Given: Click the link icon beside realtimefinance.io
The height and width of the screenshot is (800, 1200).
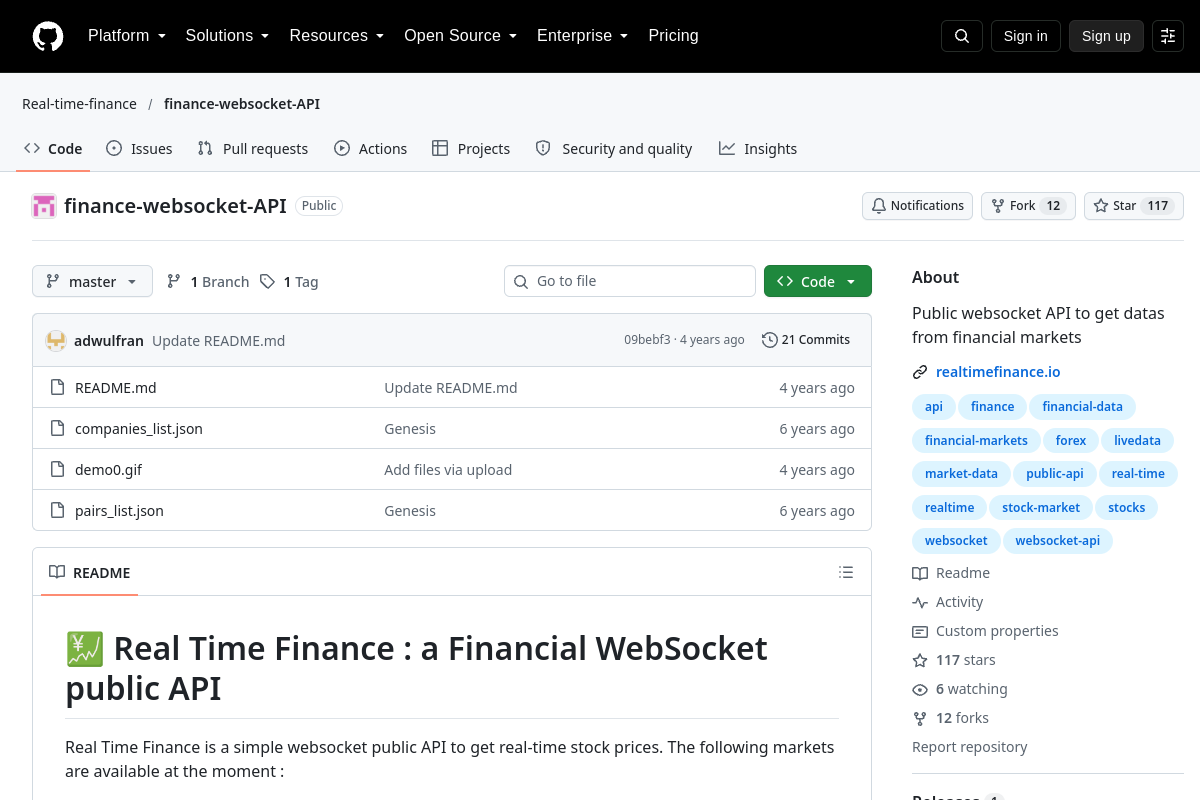Looking at the screenshot, I should tap(920, 372).
